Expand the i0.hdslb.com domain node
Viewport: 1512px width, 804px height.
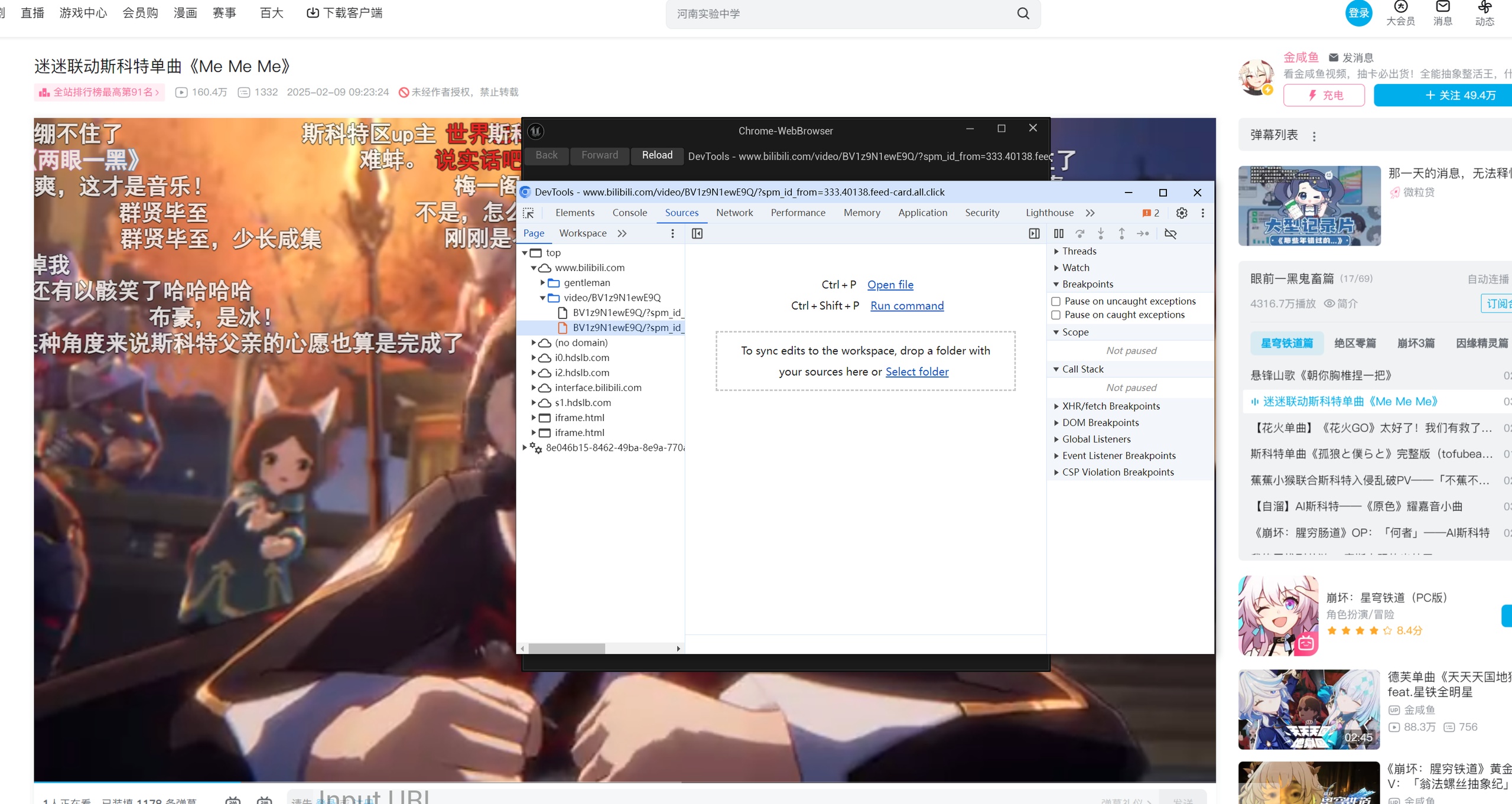coord(534,358)
